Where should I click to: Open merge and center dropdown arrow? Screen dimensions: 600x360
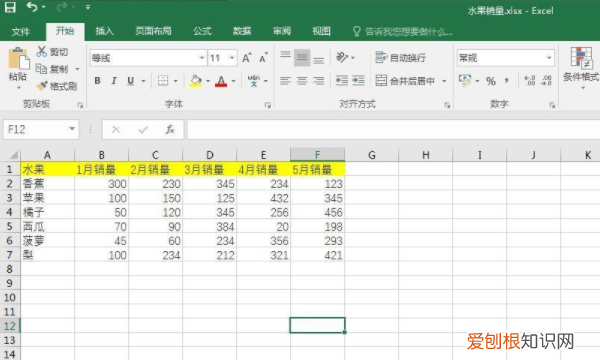444,81
